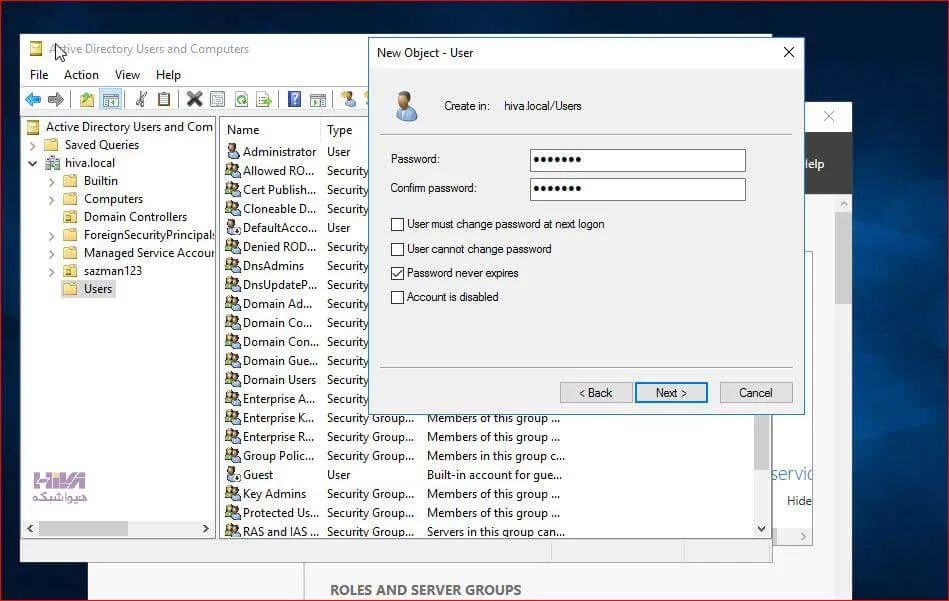Click the Administrator user icon in list
This screenshot has width=949, height=601.
pos(233,151)
